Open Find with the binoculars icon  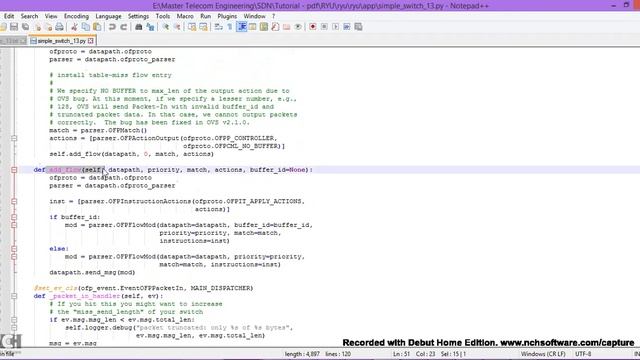click(x=138, y=27)
